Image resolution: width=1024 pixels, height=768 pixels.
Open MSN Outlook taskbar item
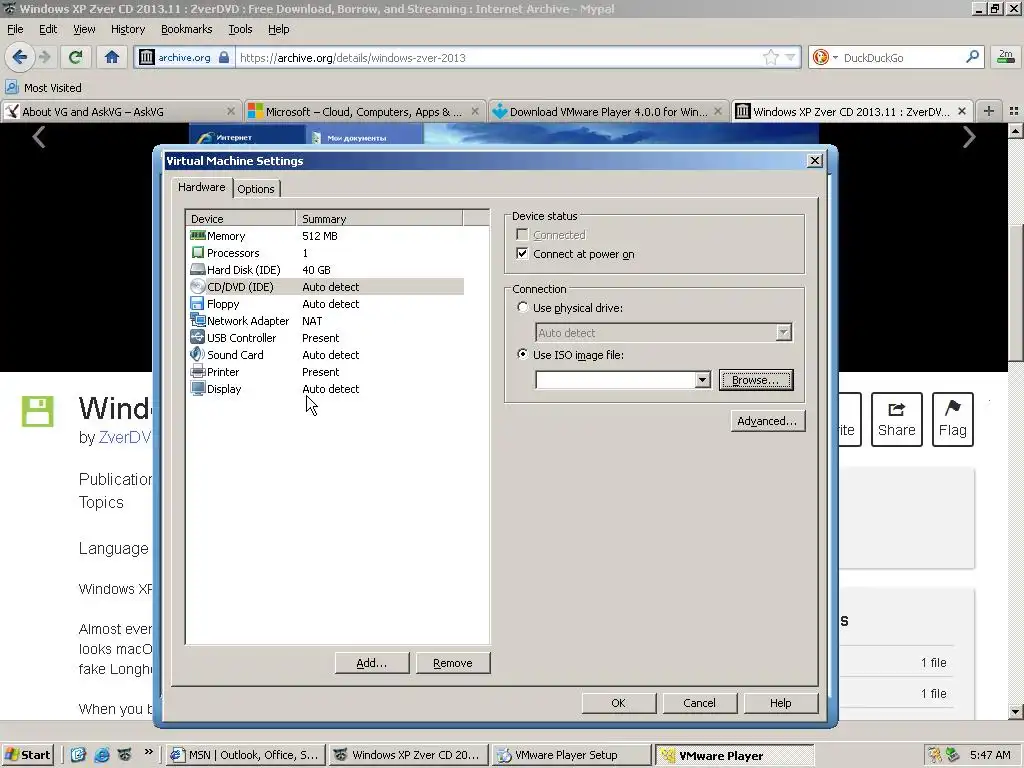tap(246, 755)
